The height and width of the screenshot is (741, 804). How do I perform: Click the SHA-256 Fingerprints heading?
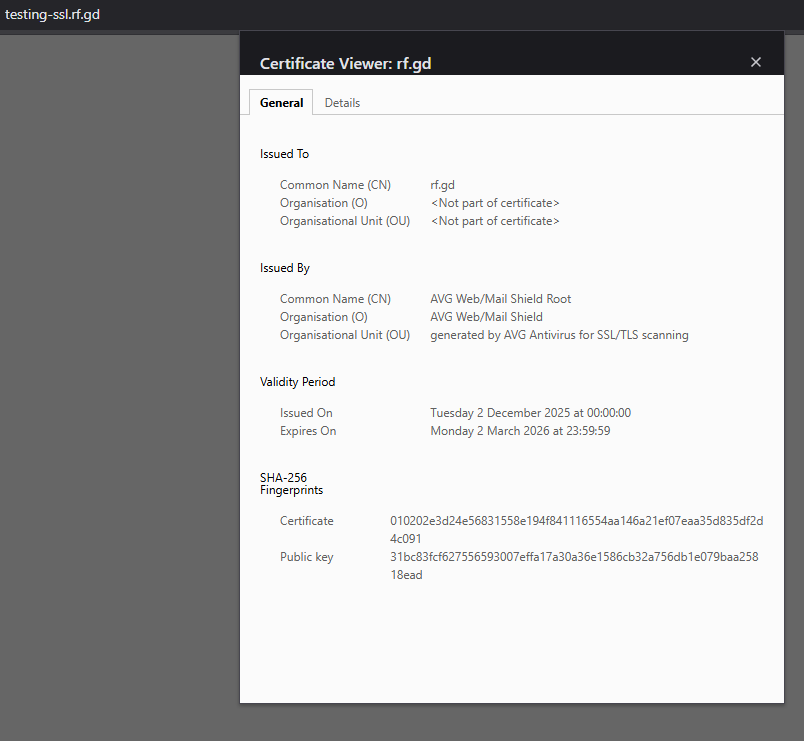[x=291, y=484]
